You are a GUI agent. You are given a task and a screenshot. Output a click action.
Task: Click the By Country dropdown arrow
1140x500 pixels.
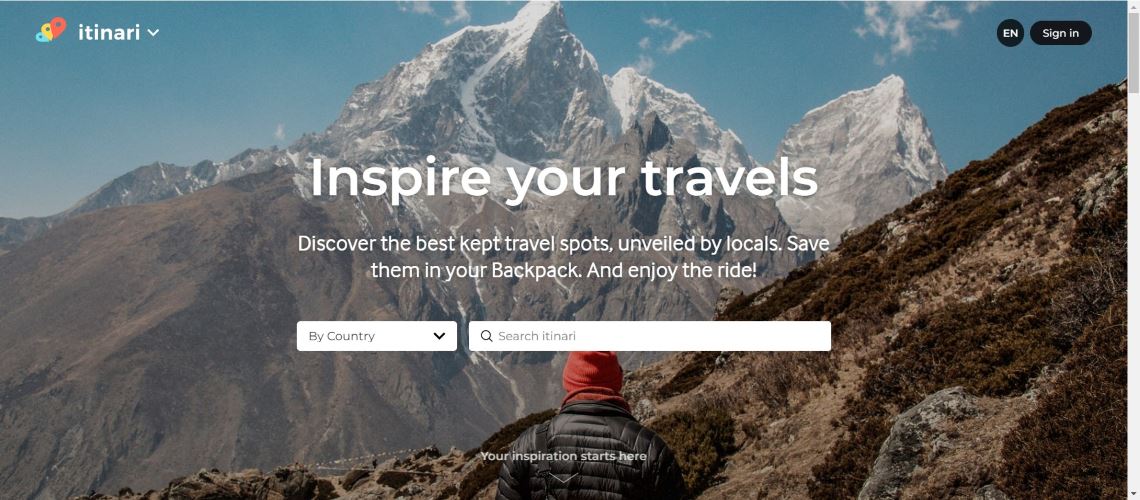tap(439, 336)
